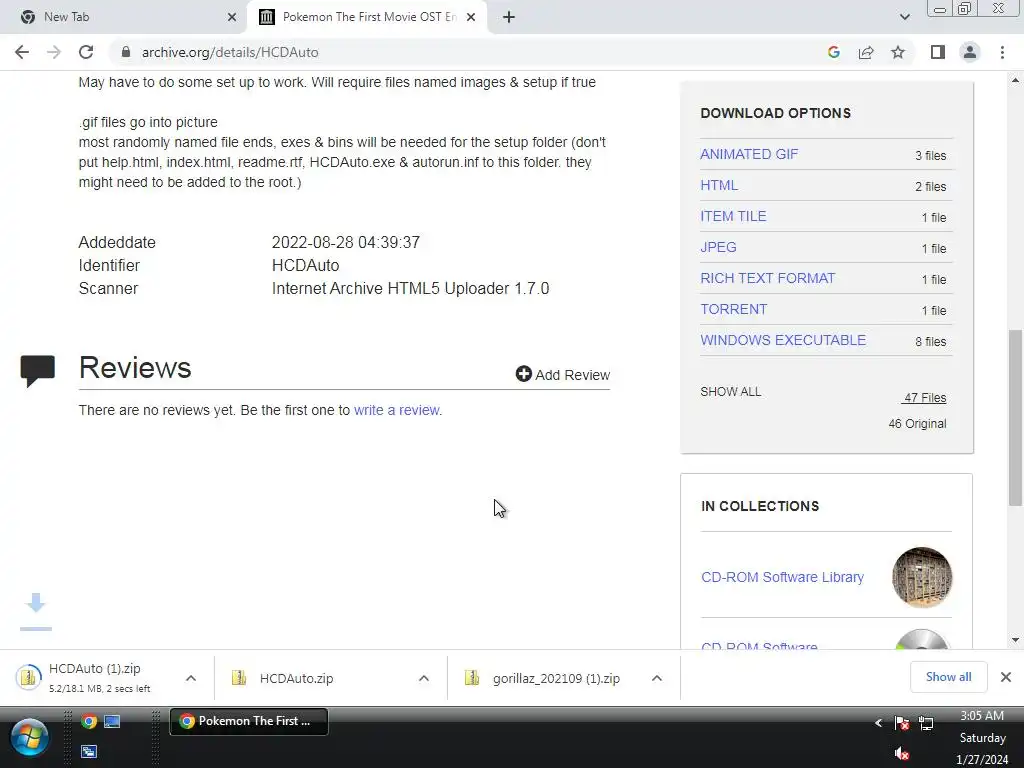This screenshot has height=768, width=1024.
Task: Click the Reviews speech bubble icon
Action: click(37, 370)
